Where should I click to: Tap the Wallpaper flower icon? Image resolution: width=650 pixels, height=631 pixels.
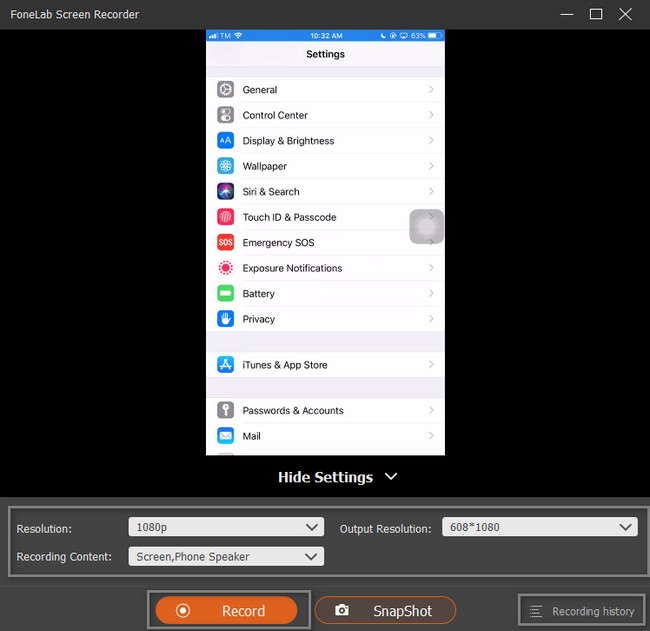tap(226, 166)
